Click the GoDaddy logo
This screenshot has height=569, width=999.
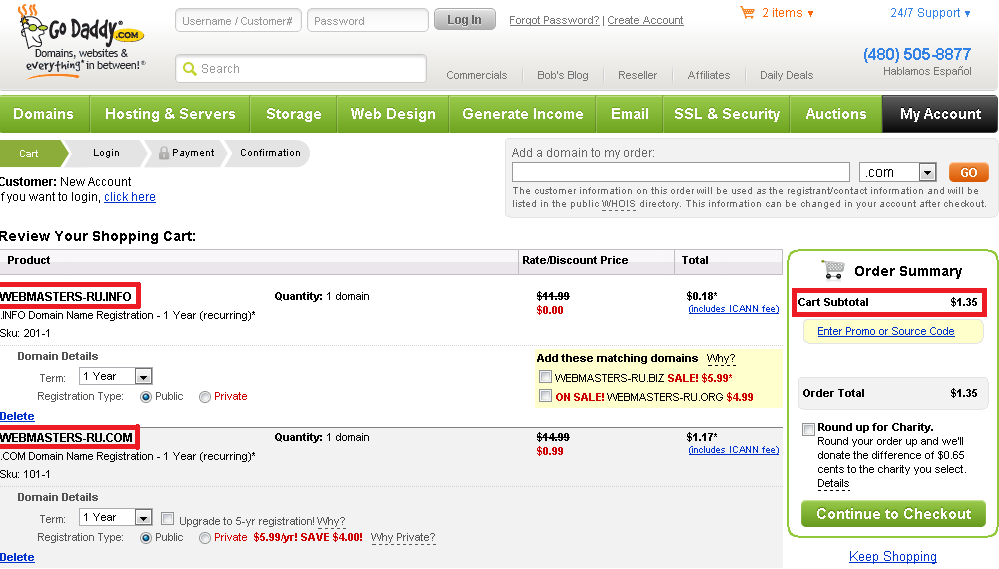pyautogui.click(x=82, y=41)
